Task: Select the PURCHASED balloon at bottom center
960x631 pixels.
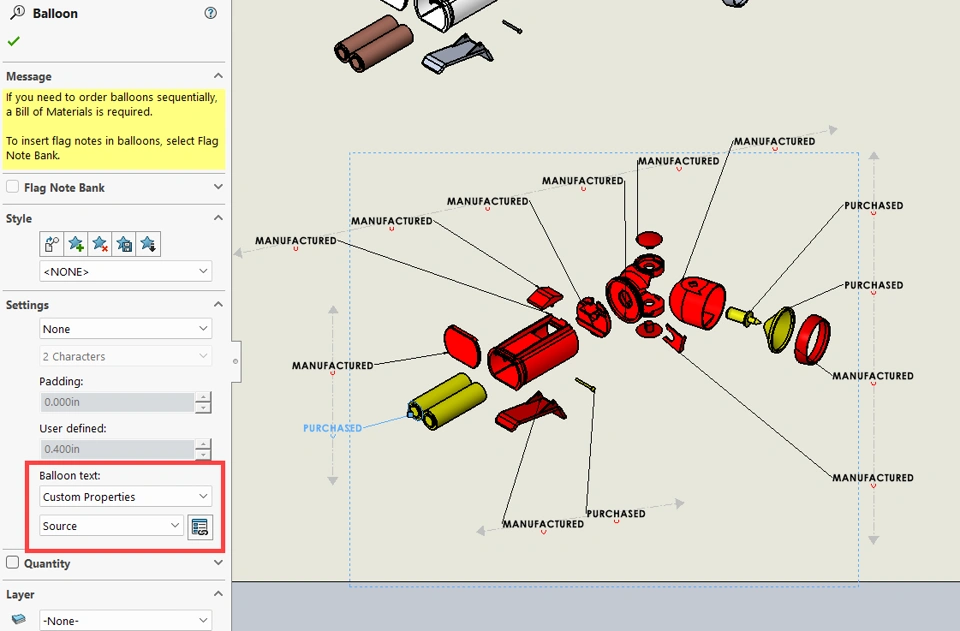Action: point(616,513)
